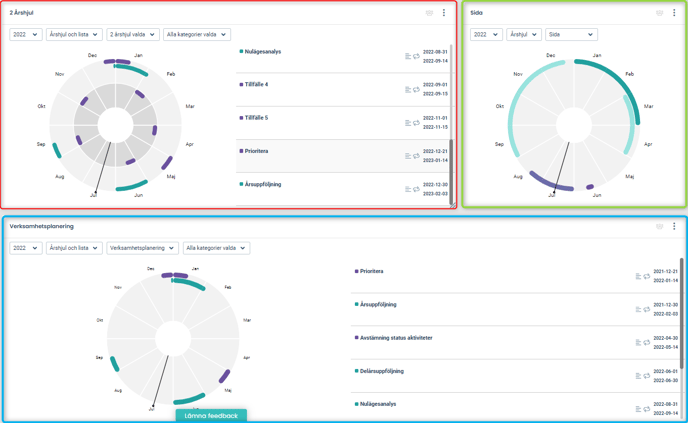Expand the 'Sida' dropdown in Sida panel
The image size is (688, 423).
tap(570, 35)
